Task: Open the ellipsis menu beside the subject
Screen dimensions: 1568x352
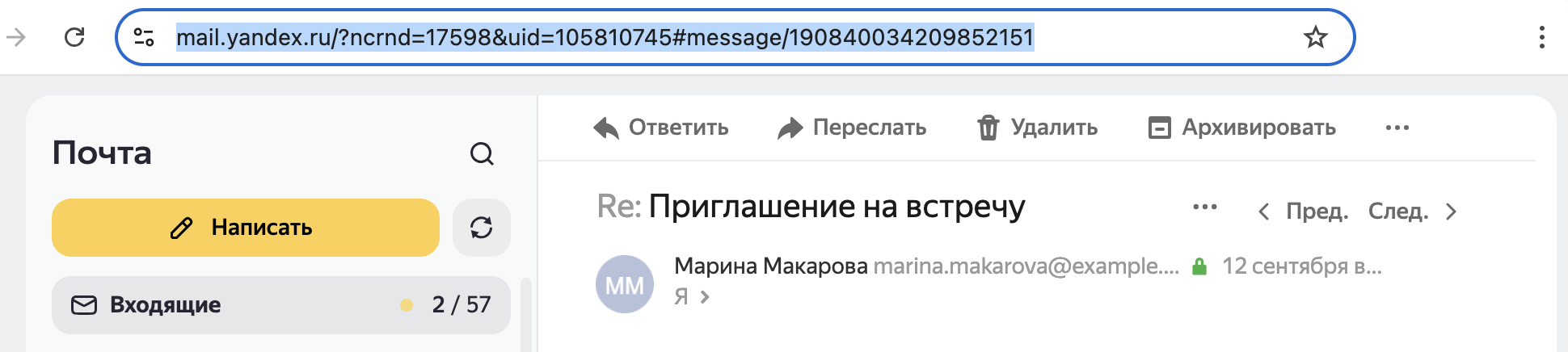Action: pos(1204,207)
